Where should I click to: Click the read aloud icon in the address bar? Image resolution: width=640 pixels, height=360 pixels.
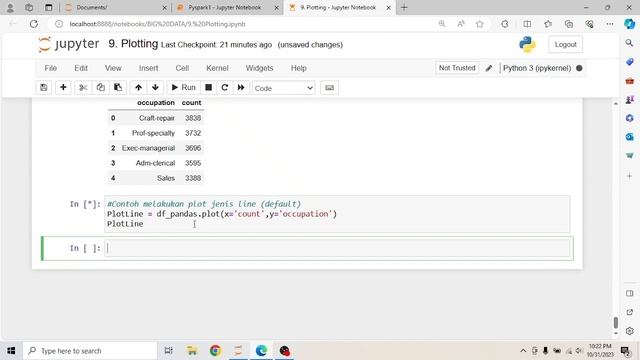[461, 24]
